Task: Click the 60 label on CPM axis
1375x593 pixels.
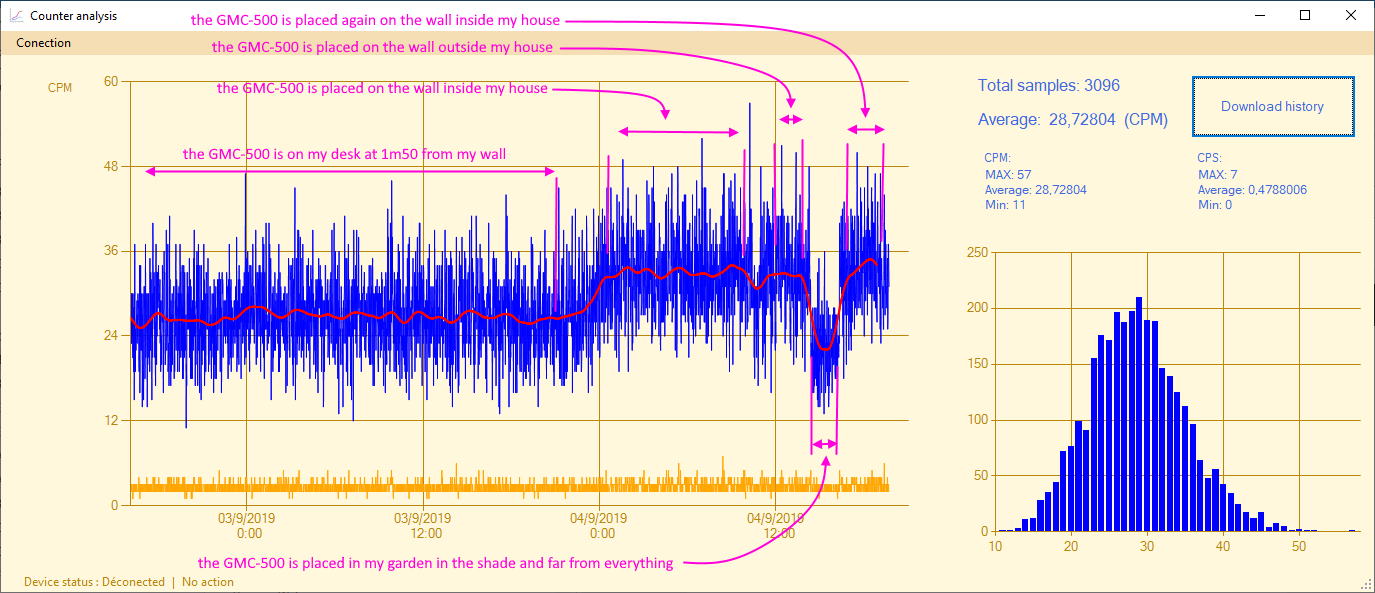Action: [111, 82]
